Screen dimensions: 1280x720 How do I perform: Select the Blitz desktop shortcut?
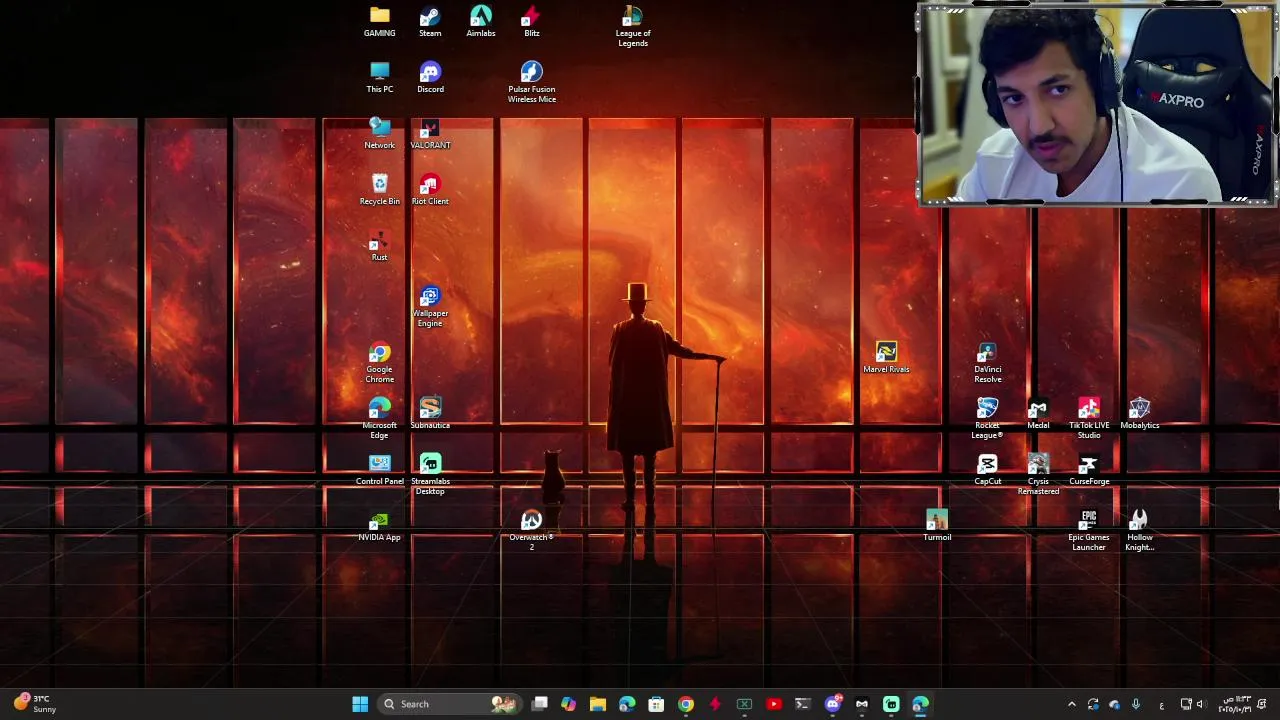[x=532, y=22]
